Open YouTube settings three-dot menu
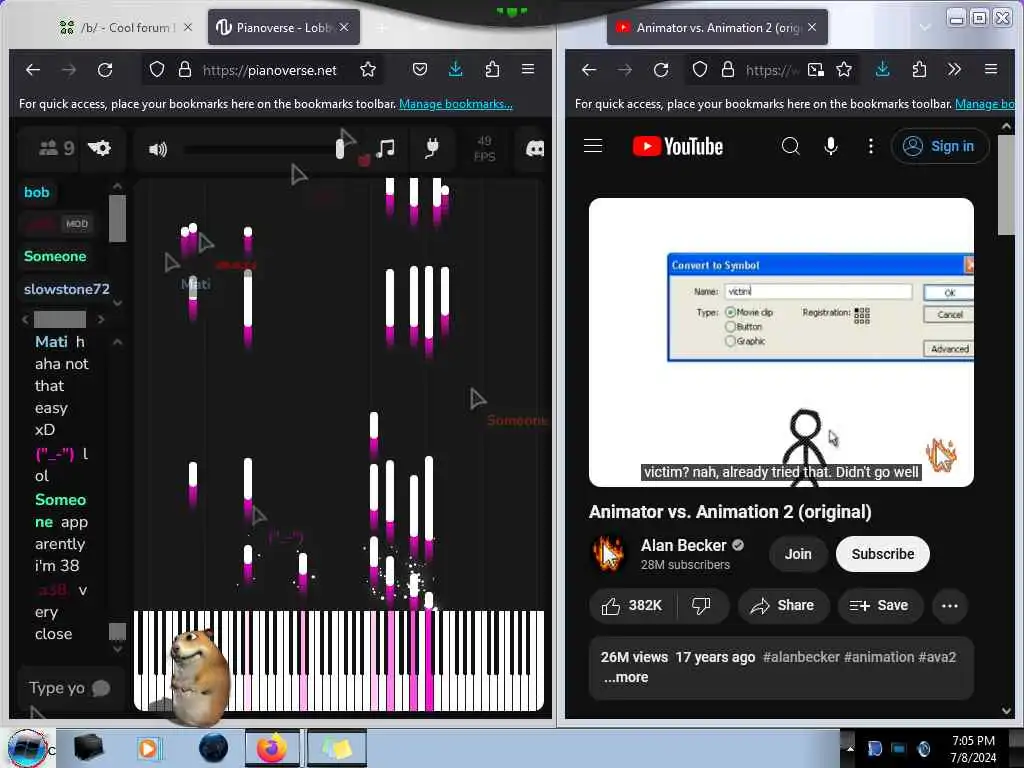The width and height of the screenshot is (1024, 768). [871, 146]
